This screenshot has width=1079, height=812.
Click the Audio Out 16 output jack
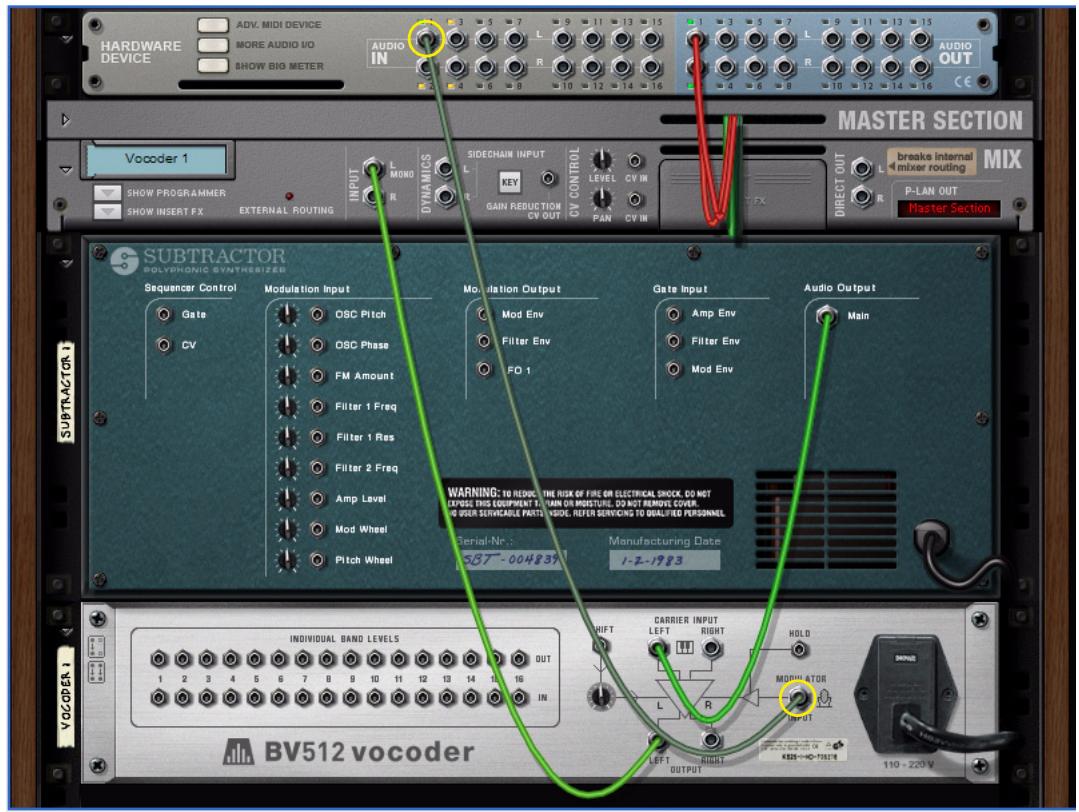tap(921, 67)
